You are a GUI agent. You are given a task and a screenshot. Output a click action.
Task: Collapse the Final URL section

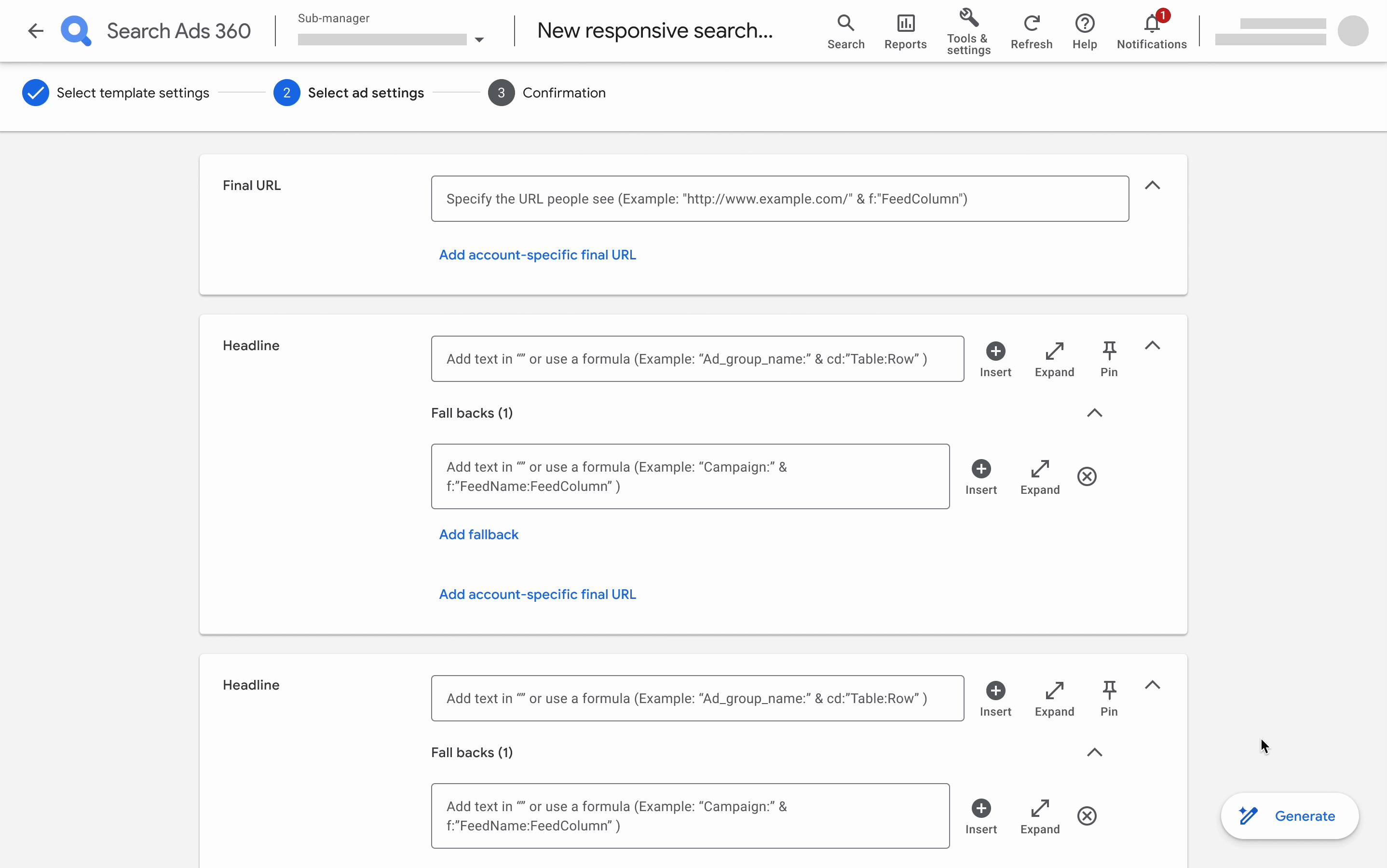[1152, 186]
